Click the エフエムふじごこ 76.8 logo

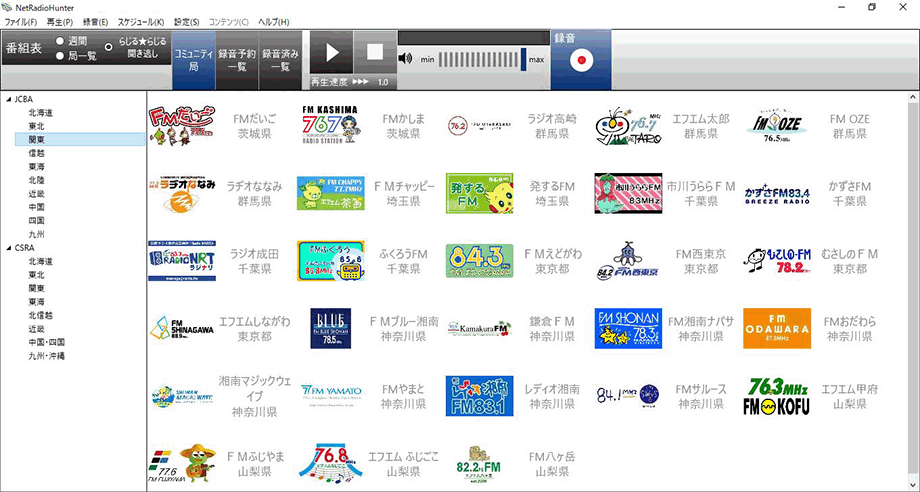point(330,464)
